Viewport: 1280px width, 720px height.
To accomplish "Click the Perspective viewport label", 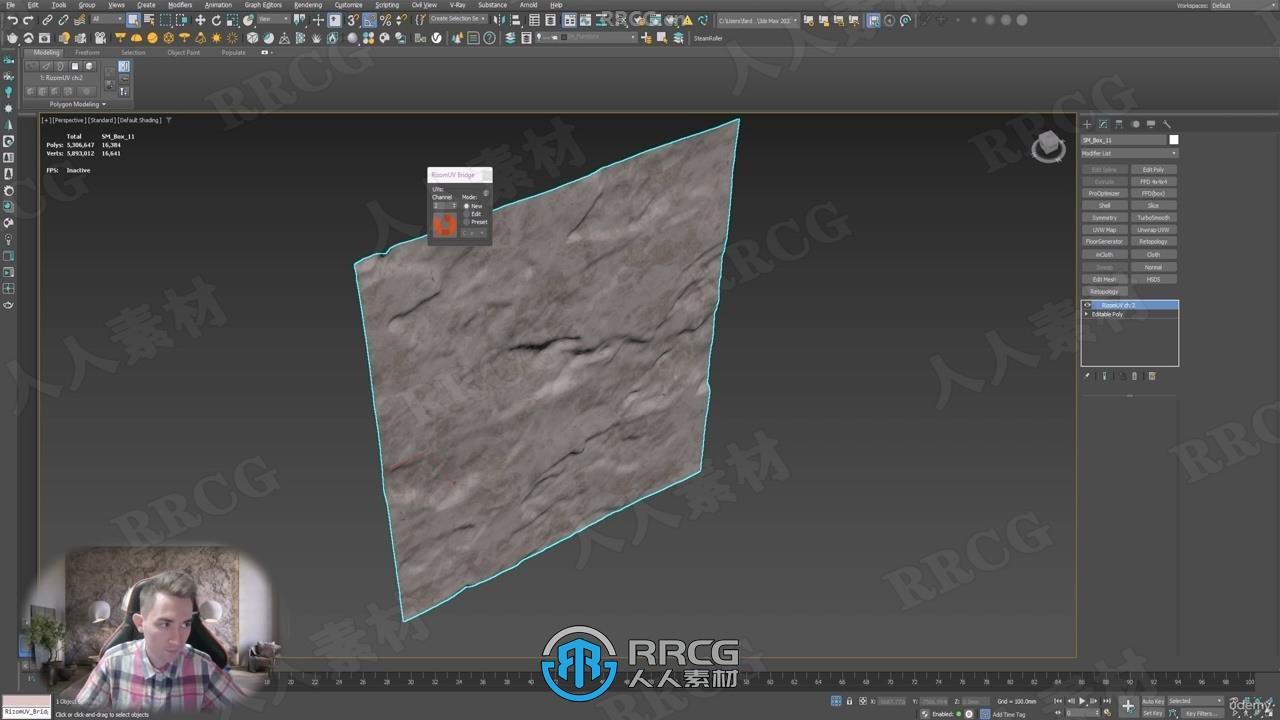I will (x=70, y=120).
